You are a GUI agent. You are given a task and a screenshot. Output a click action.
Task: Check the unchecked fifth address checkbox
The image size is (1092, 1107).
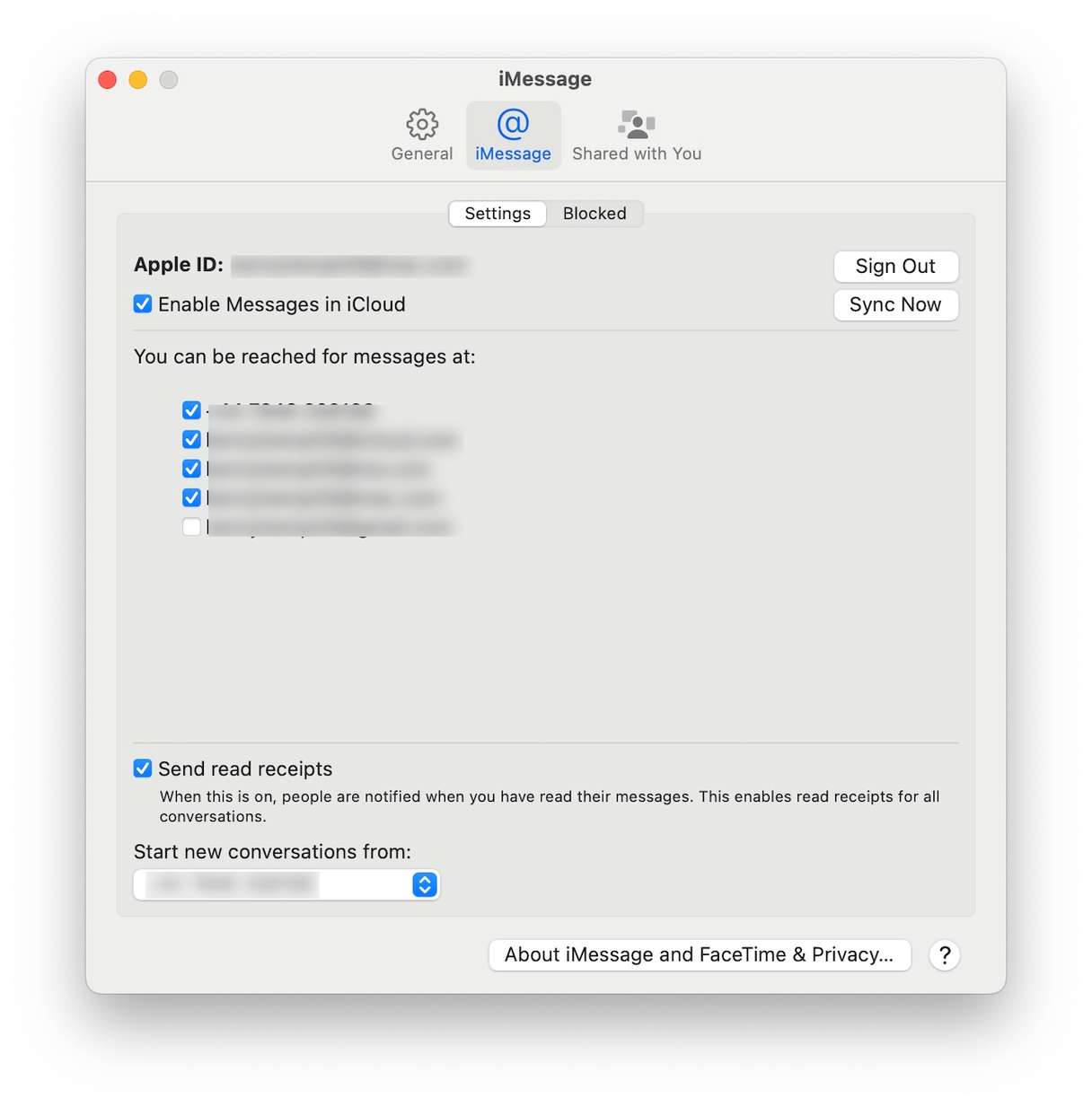(191, 527)
